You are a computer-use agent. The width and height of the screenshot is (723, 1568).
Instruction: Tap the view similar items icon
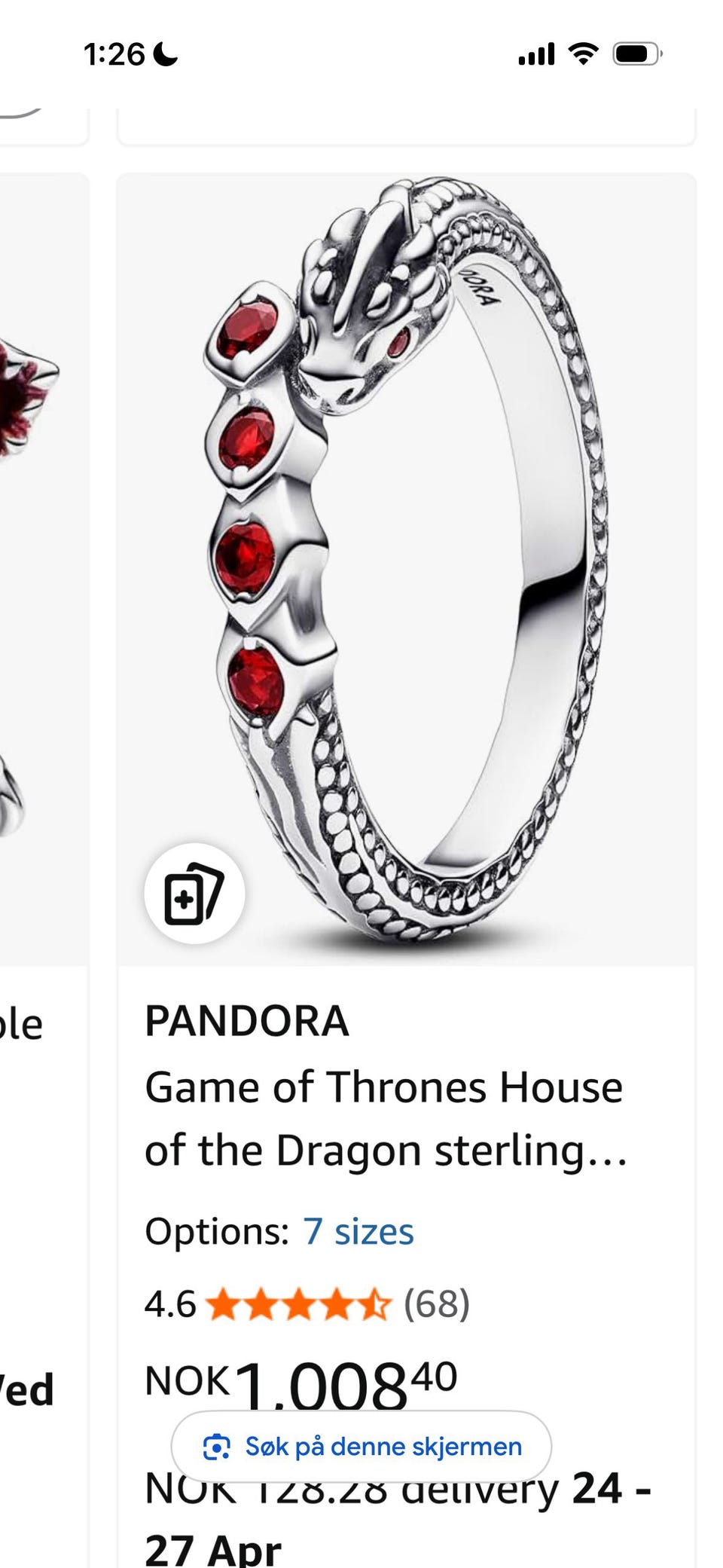tap(194, 893)
